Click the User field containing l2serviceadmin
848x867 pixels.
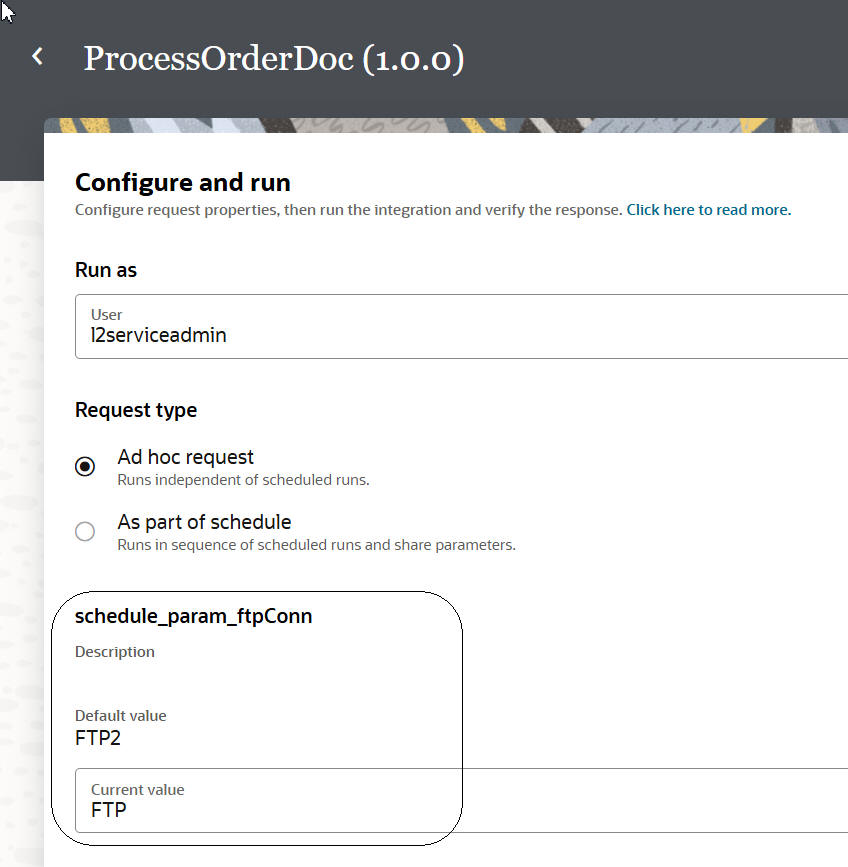pos(460,326)
